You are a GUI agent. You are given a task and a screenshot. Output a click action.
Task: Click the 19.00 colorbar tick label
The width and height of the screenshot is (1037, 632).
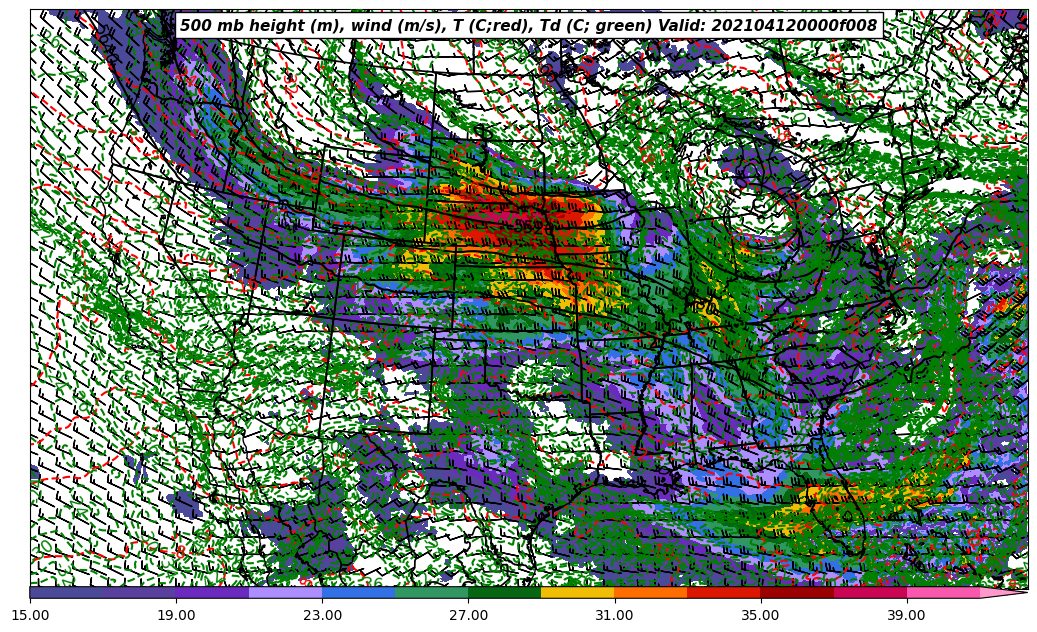(x=176, y=615)
